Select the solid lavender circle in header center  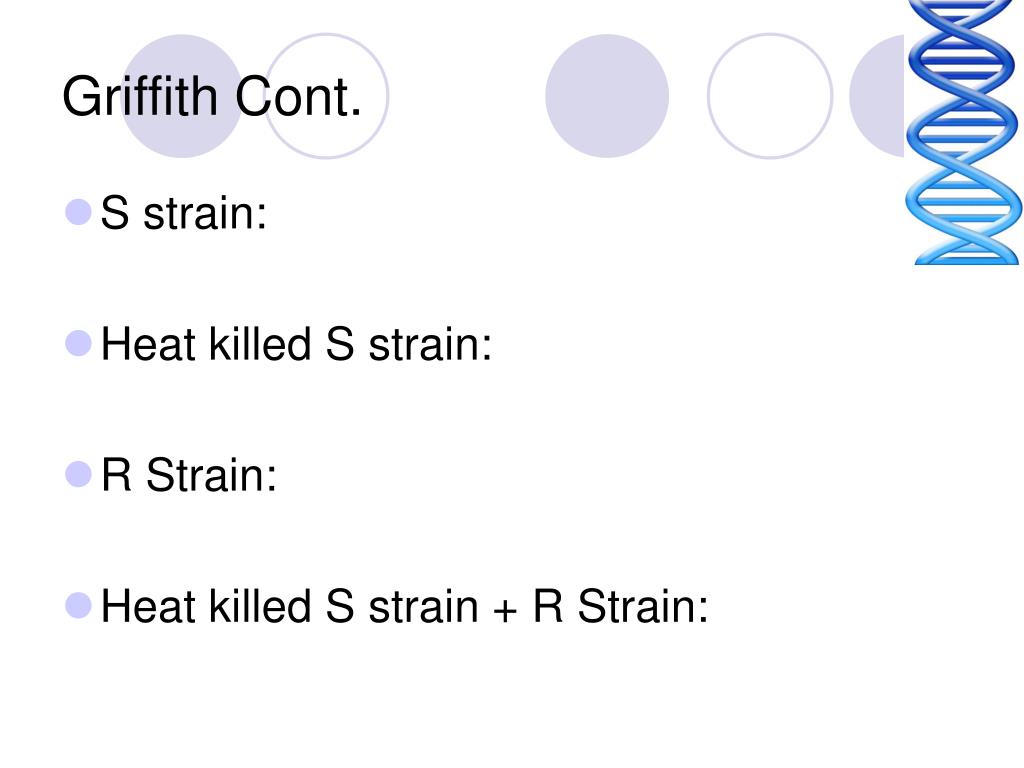tap(607, 96)
